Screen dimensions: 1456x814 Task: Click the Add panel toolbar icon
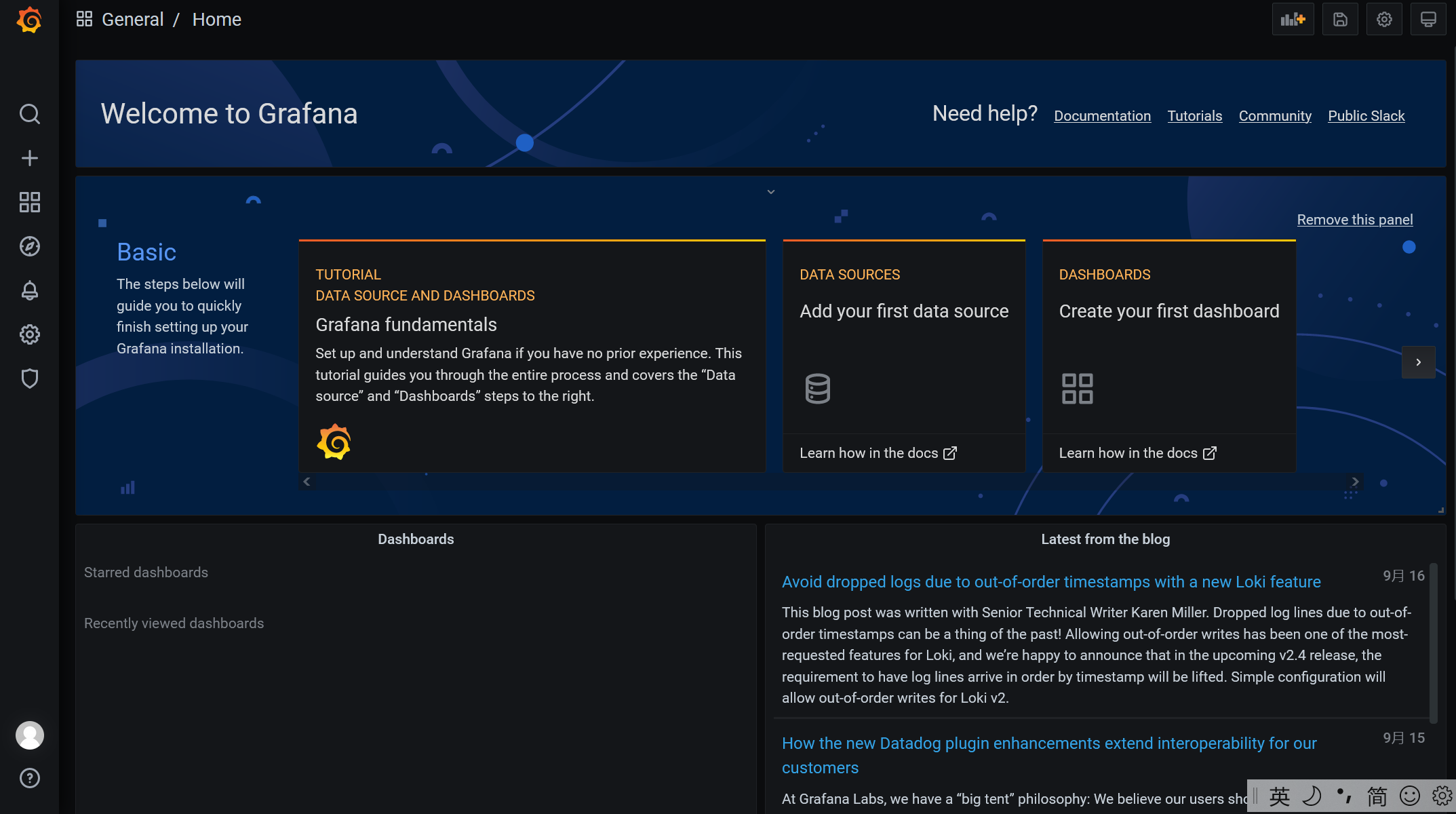[x=1293, y=20]
